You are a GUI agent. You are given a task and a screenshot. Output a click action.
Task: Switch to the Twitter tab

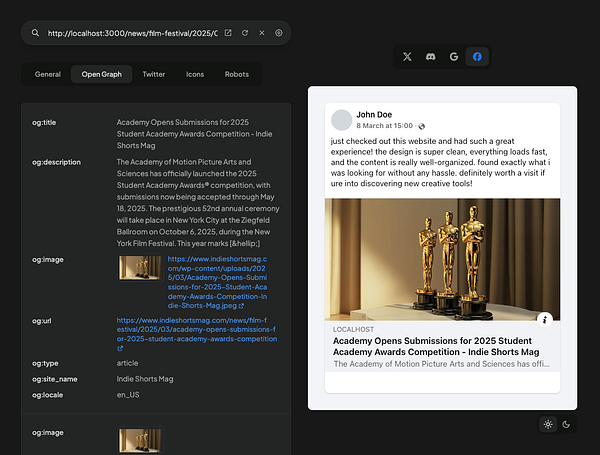tap(154, 74)
